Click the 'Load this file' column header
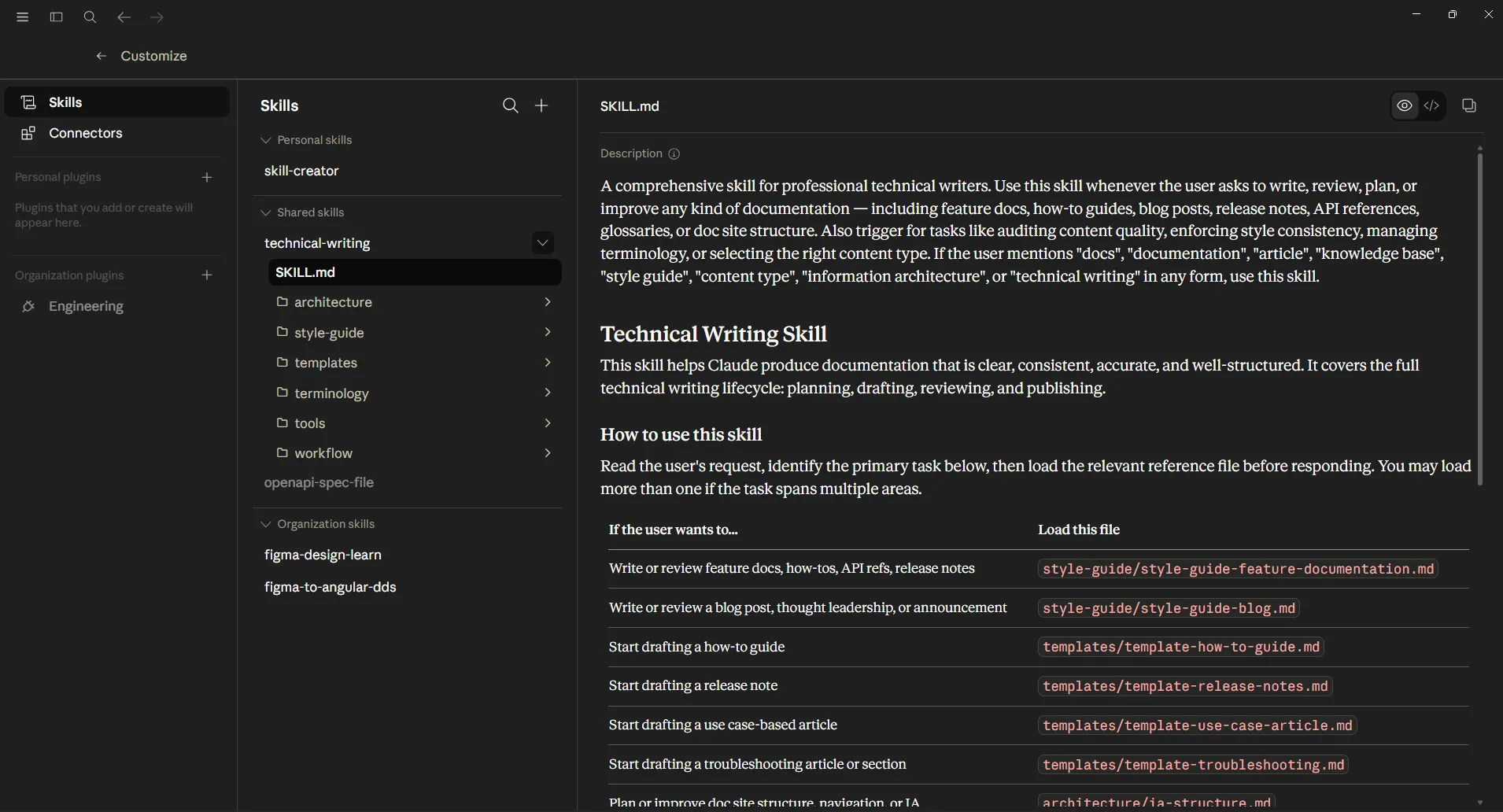Image resolution: width=1503 pixels, height=812 pixels. pos(1079,530)
